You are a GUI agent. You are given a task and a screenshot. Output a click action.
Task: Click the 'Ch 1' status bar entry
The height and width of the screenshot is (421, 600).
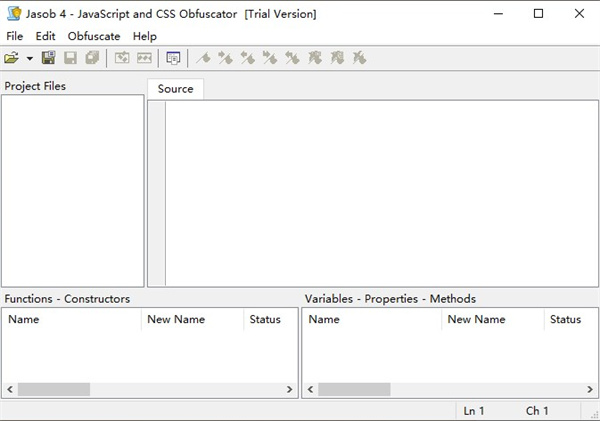click(x=537, y=411)
